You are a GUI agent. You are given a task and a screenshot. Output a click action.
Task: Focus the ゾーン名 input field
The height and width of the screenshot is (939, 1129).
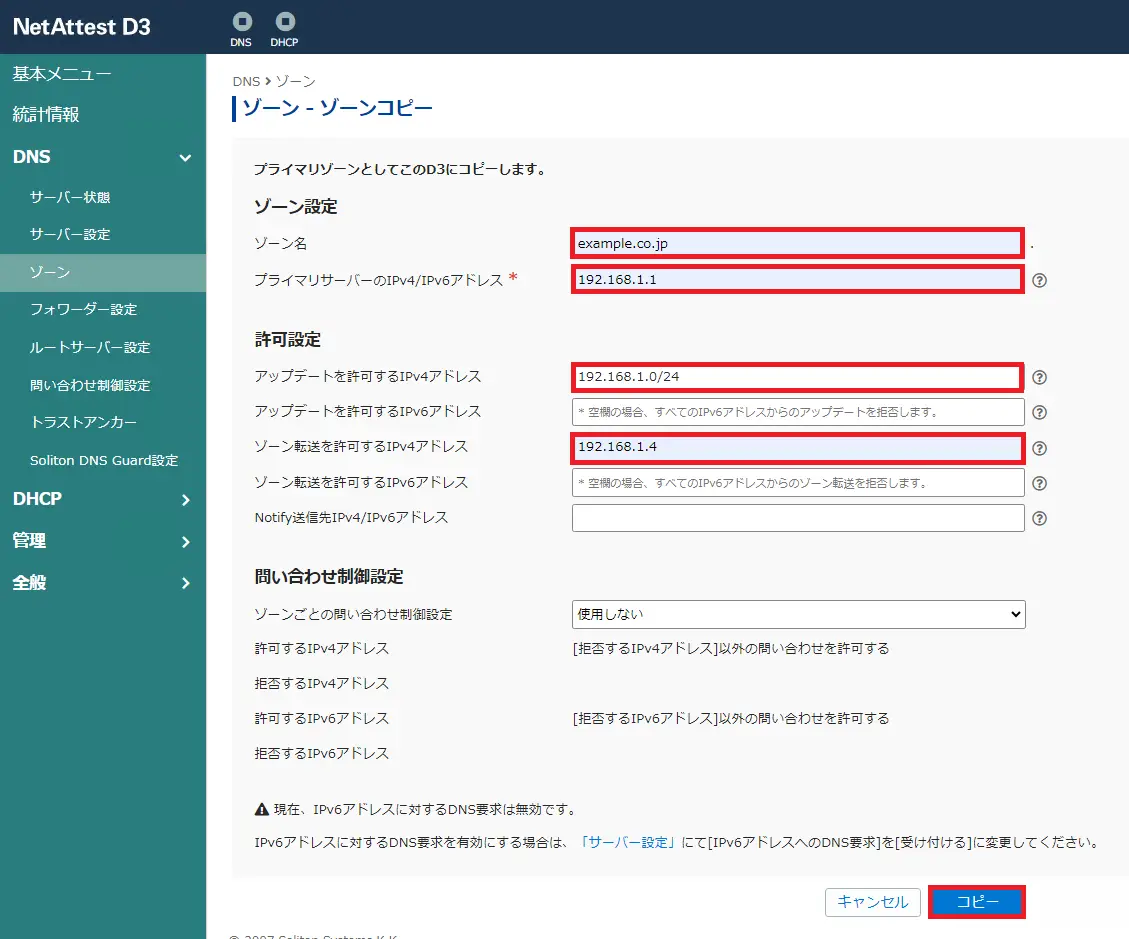797,243
